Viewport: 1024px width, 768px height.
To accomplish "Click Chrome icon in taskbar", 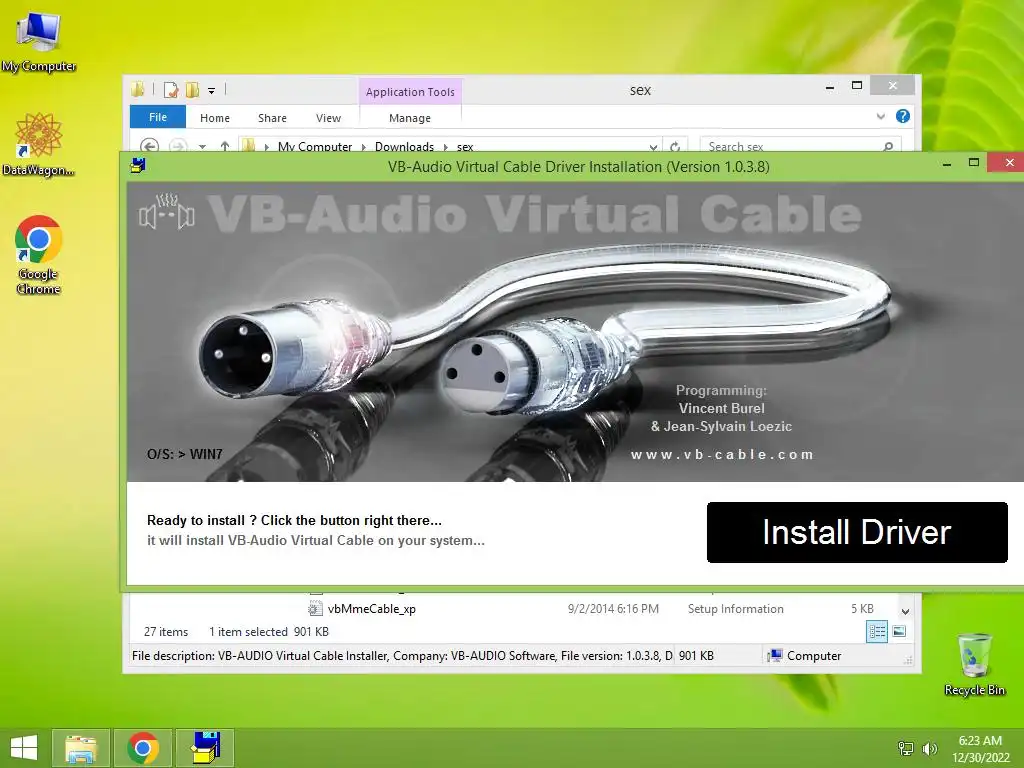I will pos(143,748).
